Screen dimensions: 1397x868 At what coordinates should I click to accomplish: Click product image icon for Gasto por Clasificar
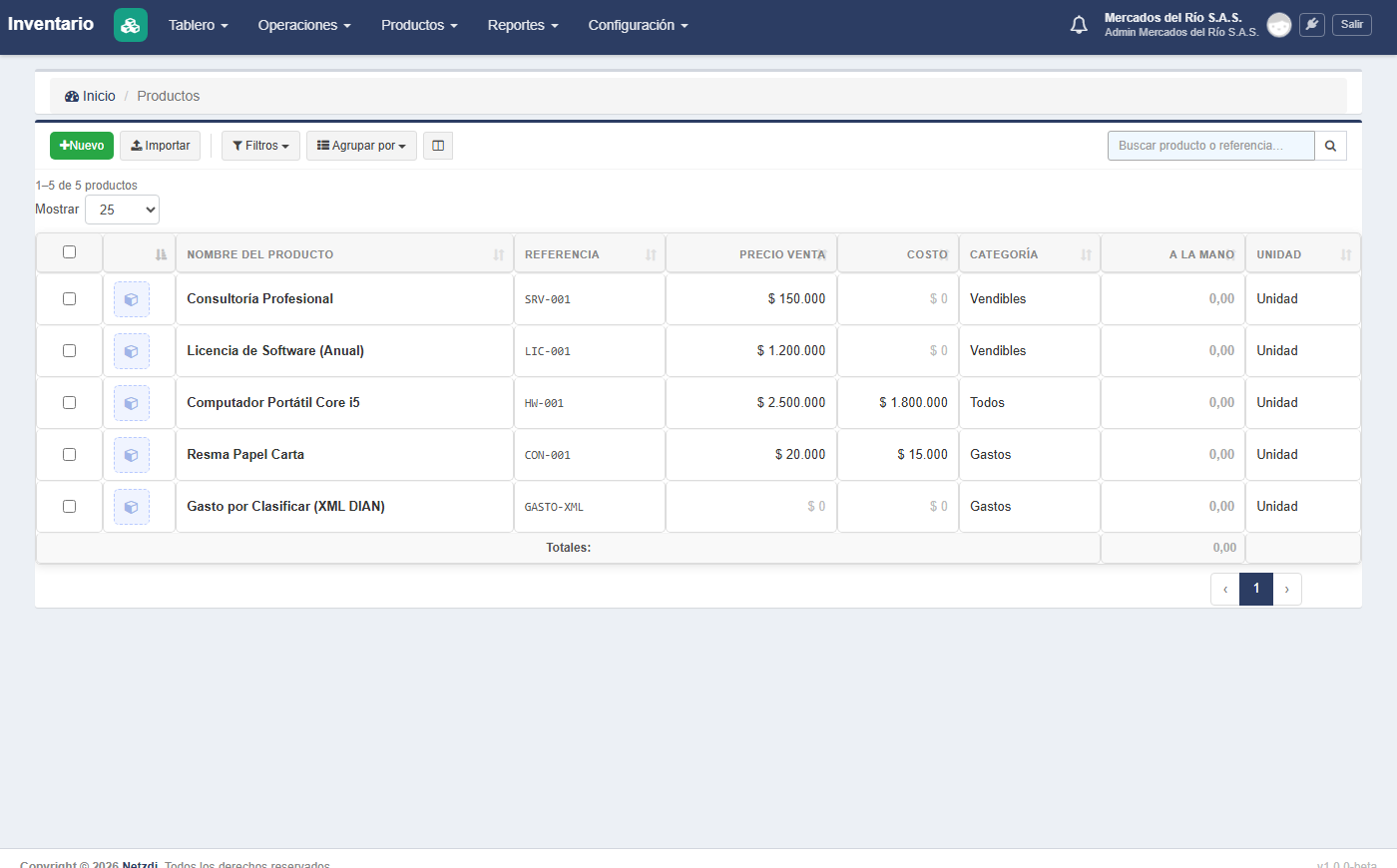pos(132,507)
